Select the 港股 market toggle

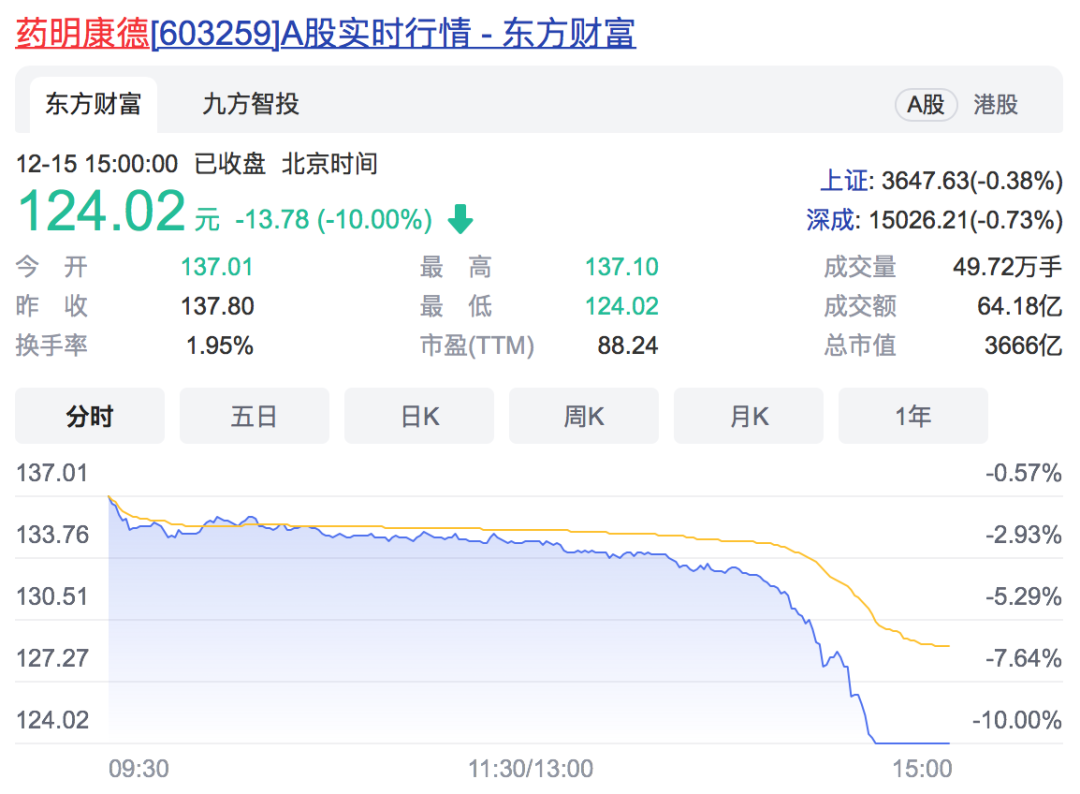click(x=995, y=105)
